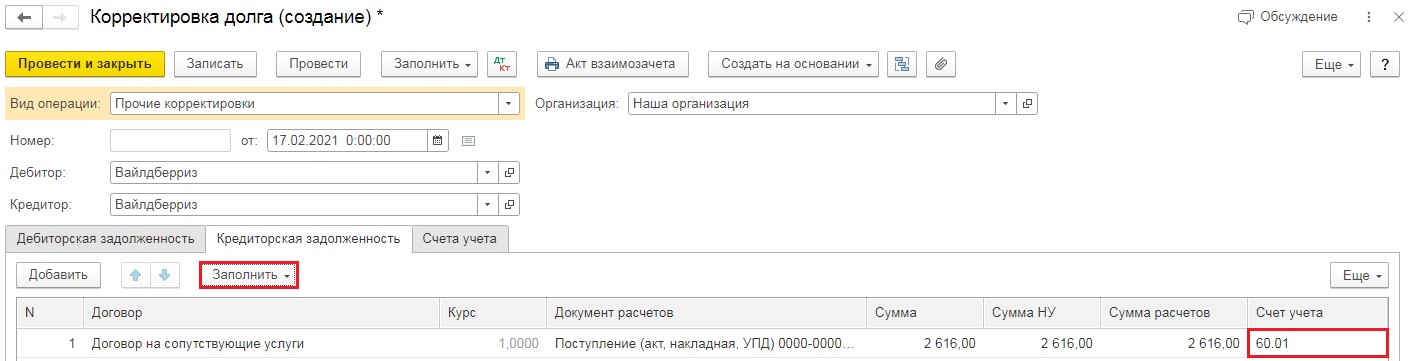
Task: Open the Организация record icon
Action: (x=1027, y=103)
